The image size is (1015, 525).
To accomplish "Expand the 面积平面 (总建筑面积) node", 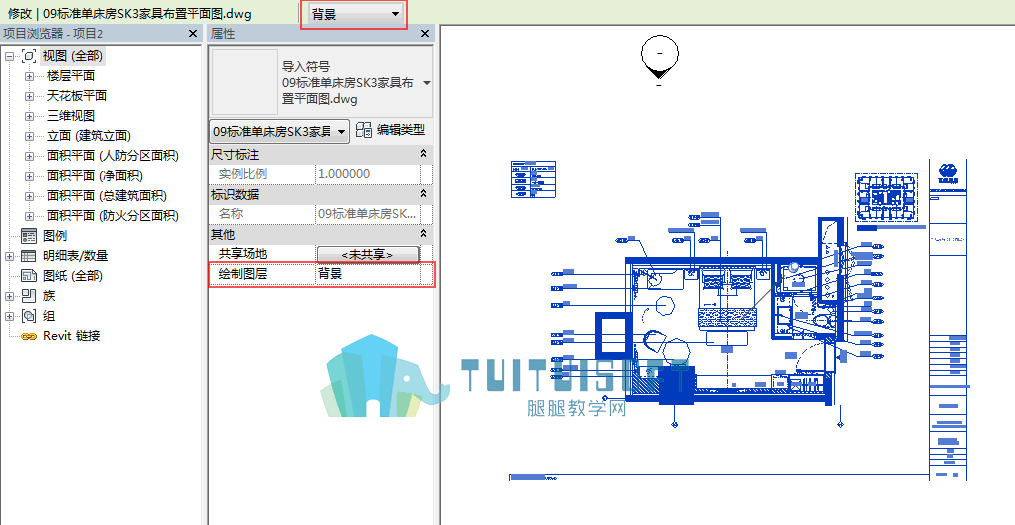I will [x=29, y=196].
